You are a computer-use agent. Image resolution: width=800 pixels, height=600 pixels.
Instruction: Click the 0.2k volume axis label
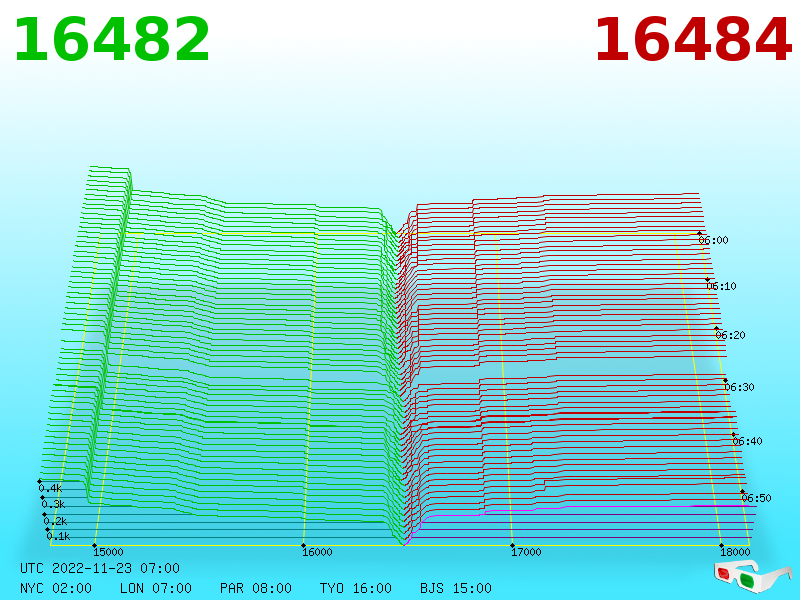click(56, 521)
